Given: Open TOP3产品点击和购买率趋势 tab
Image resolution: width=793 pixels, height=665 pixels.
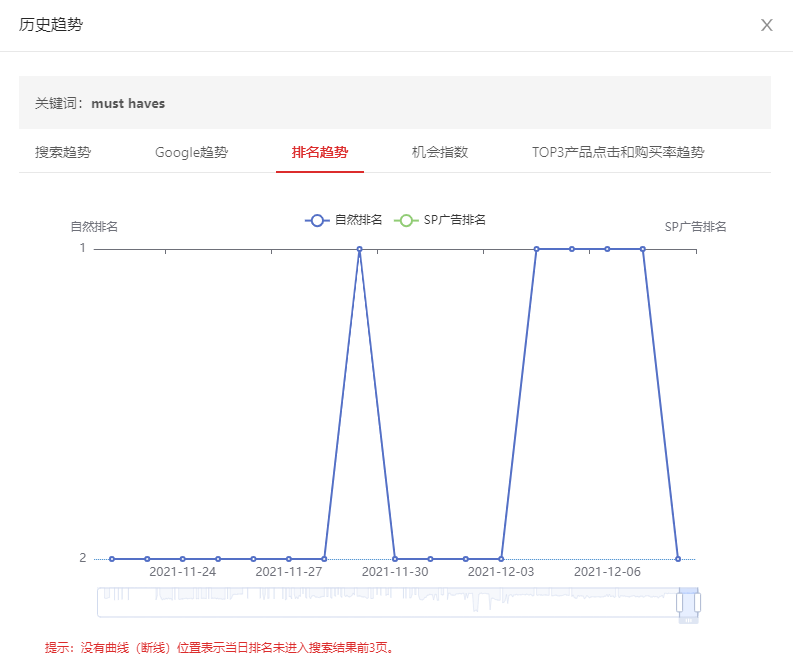Looking at the screenshot, I should 618,152.
